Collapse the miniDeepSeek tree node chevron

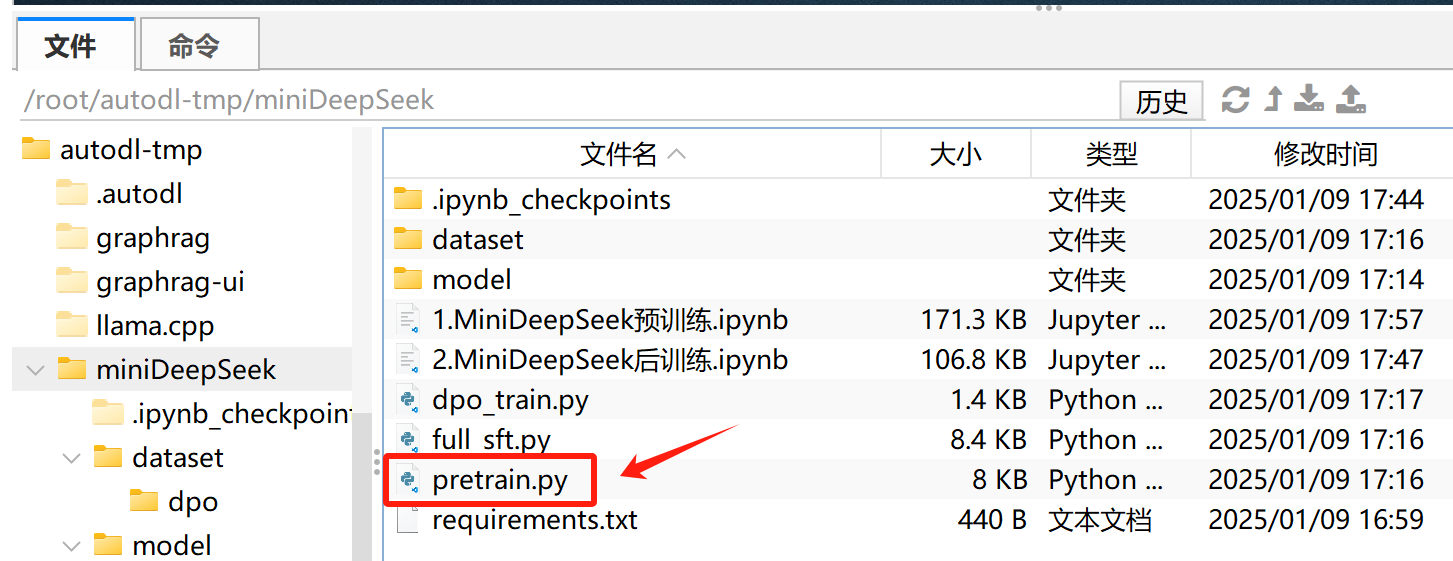[x=36, y=370]
